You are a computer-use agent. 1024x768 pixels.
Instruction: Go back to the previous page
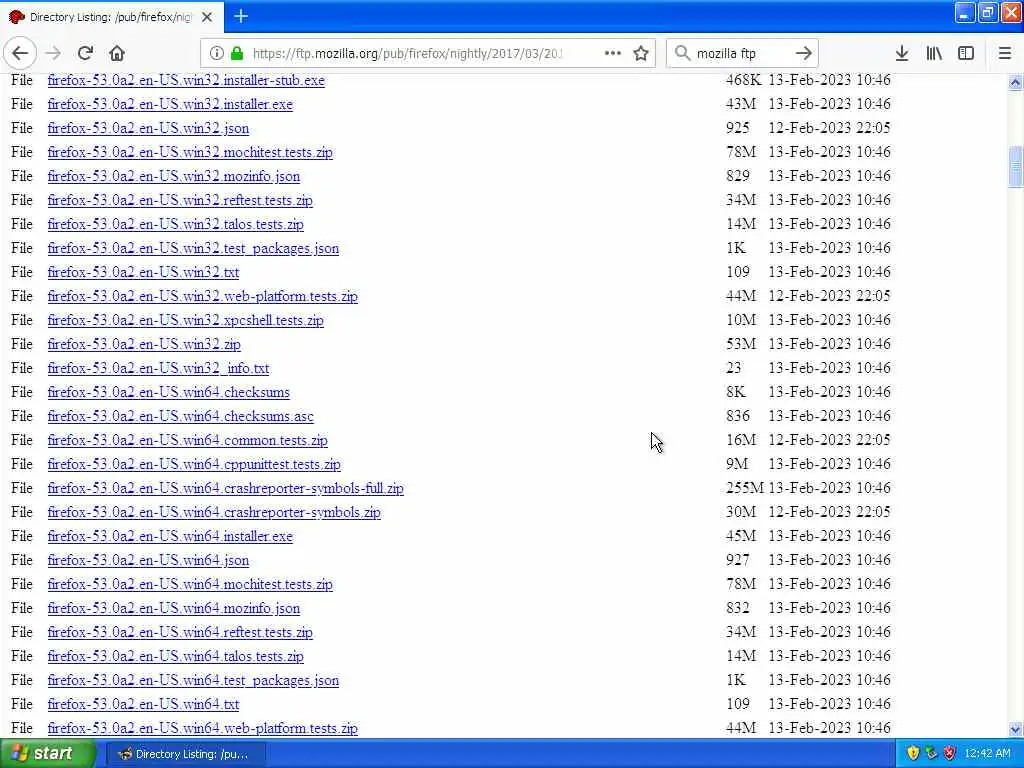click(20, 53)
